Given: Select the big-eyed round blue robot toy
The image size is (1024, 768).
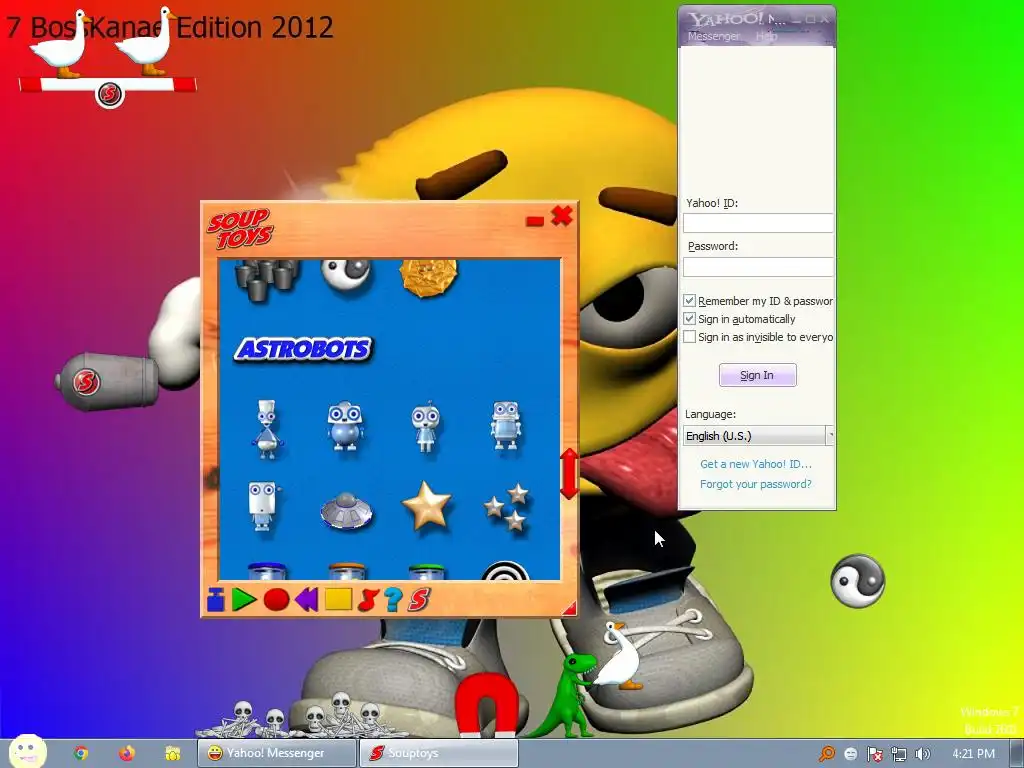Looking at the screenshot, I should click(345, 426).
